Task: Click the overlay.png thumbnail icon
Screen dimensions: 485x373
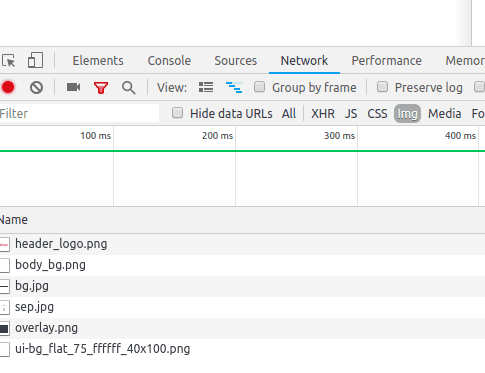Action: (4, 329)
